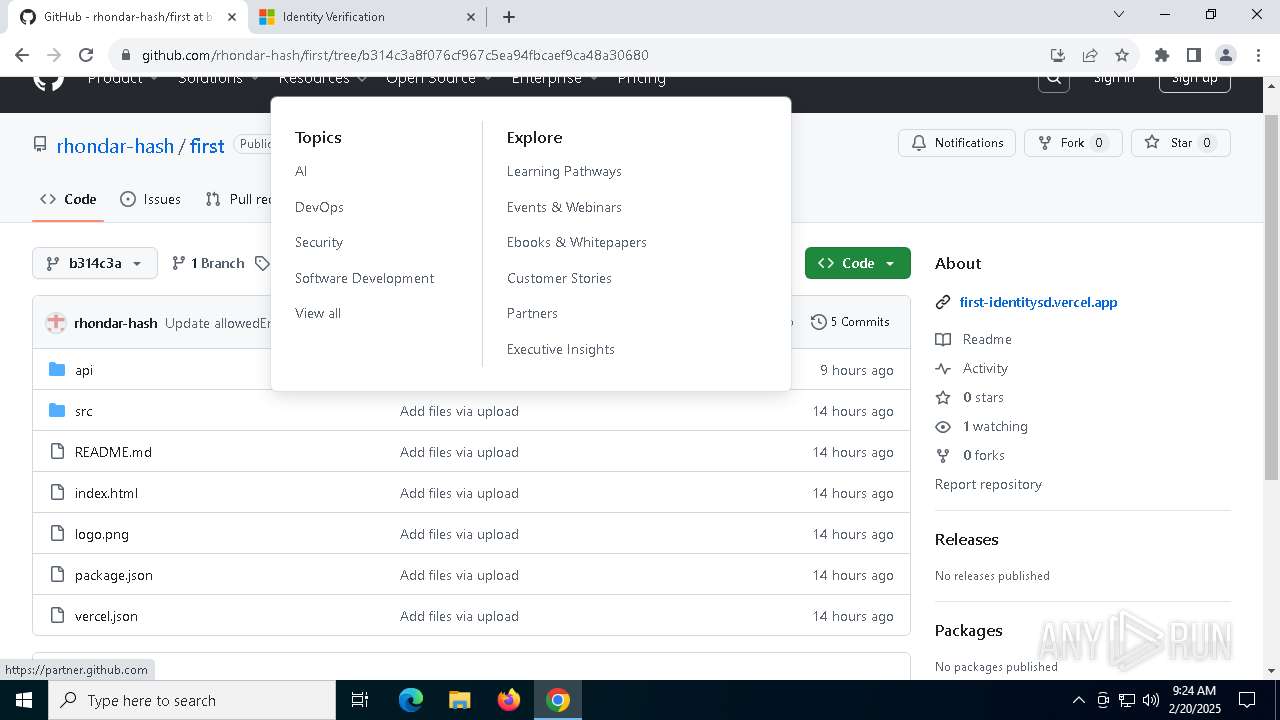
Task: Click Report repository link
Action: point(988,484)
